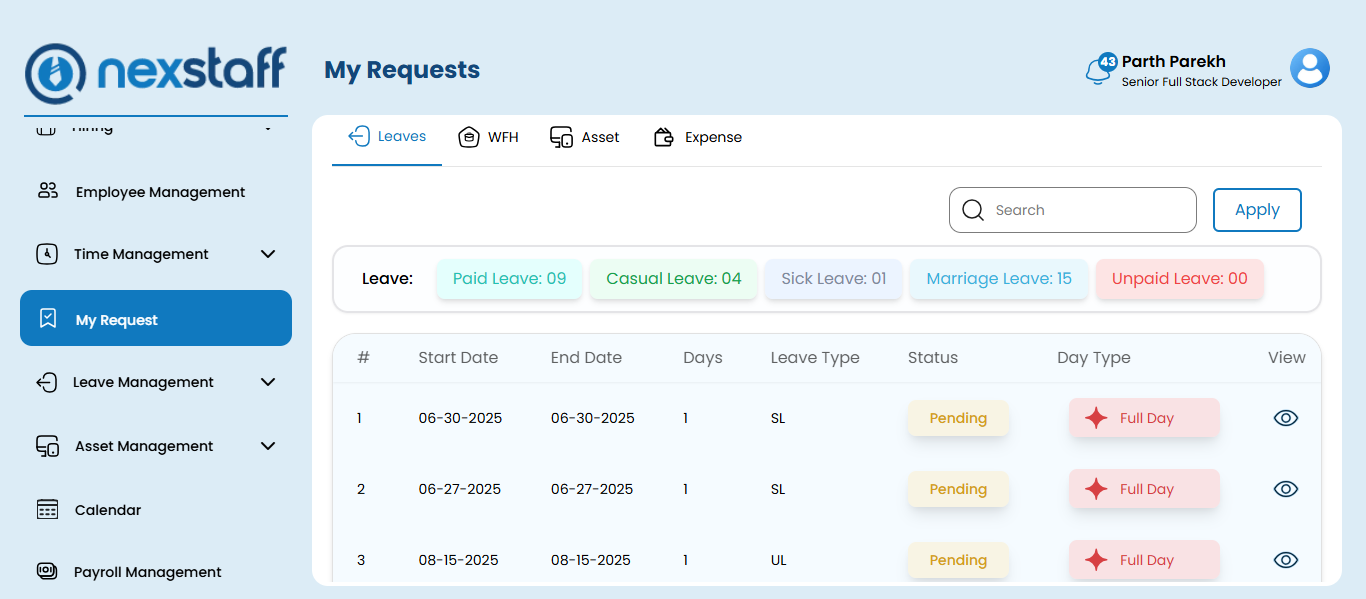Click the row 2 Full Day badge
Viewport: 1366px width, 599px height.
click(x=1144, y=489)
